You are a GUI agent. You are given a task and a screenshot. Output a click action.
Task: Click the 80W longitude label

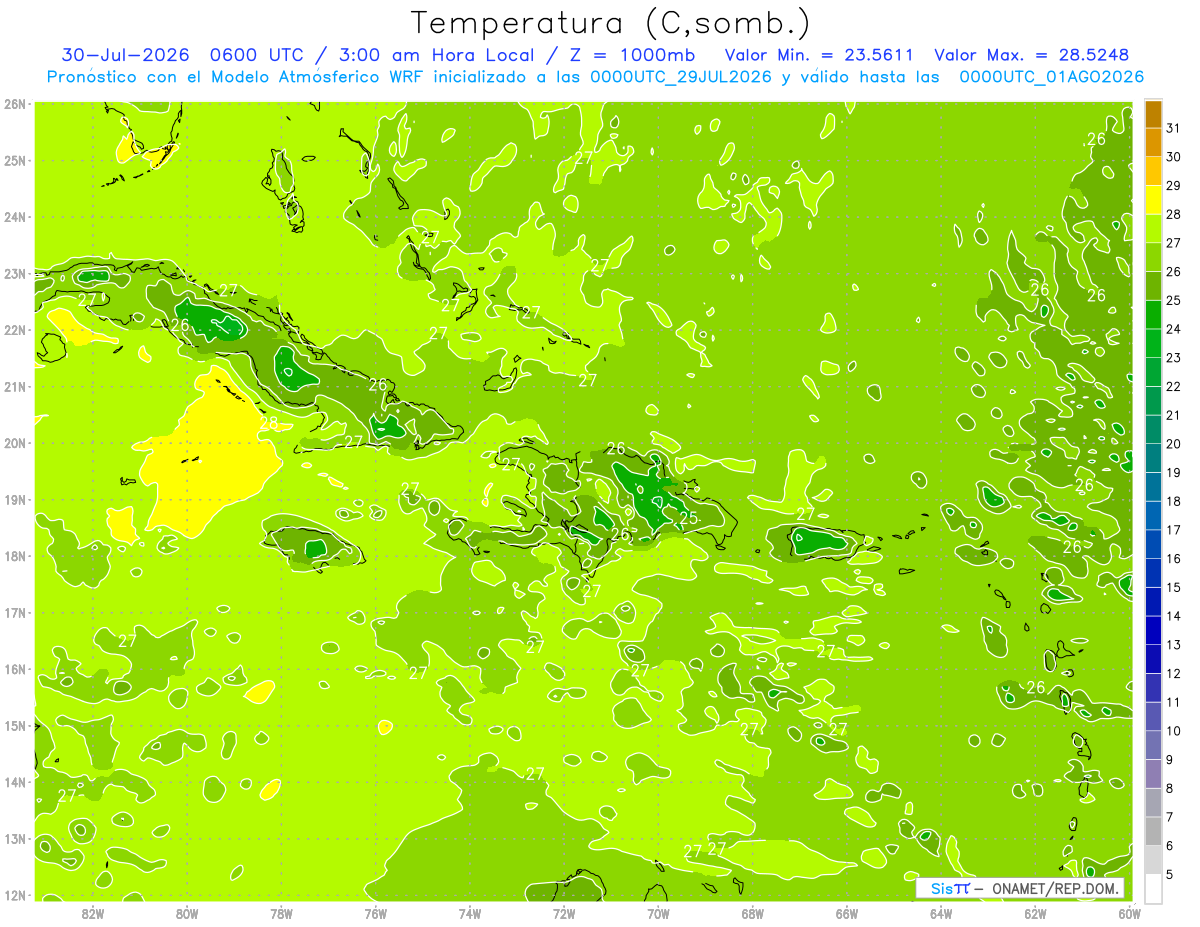pos(187,914)
